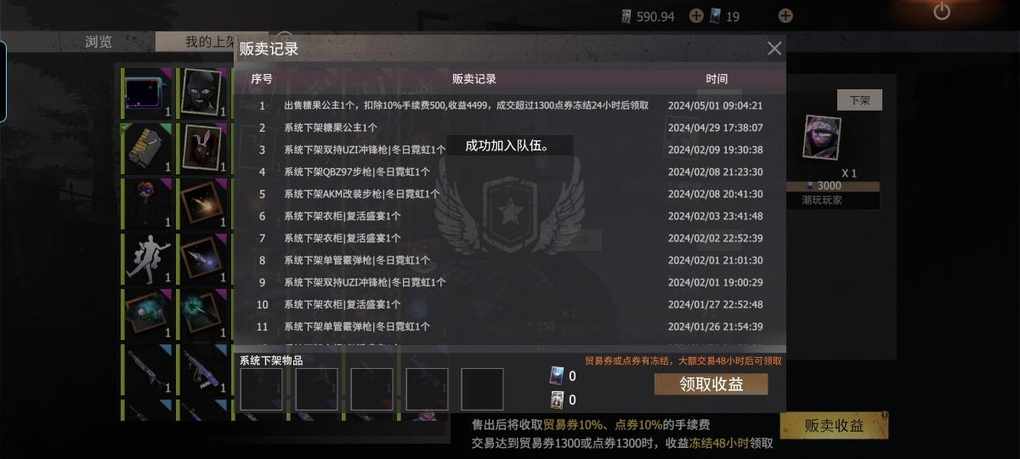
Task: Click the 贩卖收益 button
Action: click(x=834, y=426)
